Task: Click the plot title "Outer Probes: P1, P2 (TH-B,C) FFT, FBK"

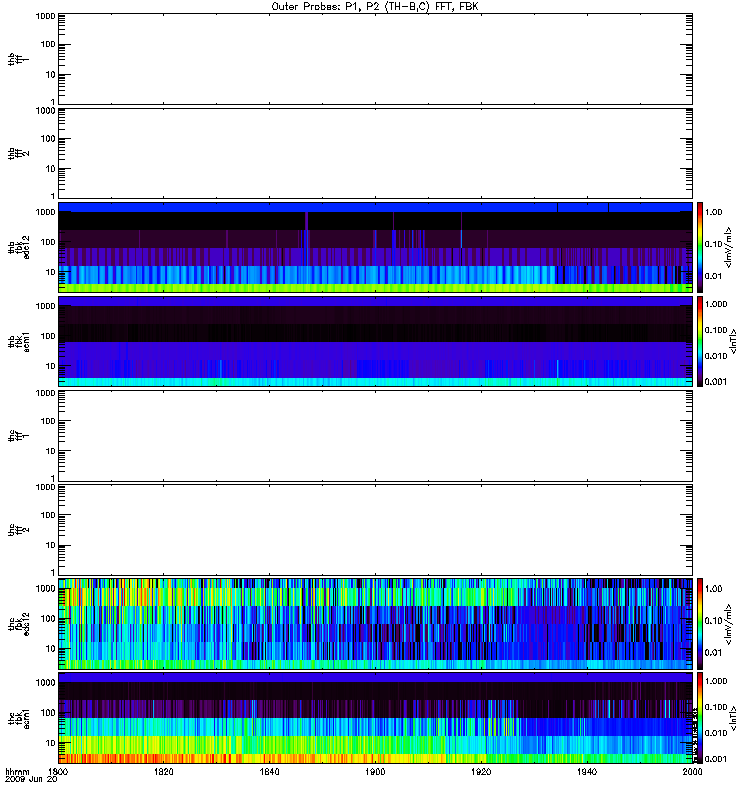Action: (375, 7)
